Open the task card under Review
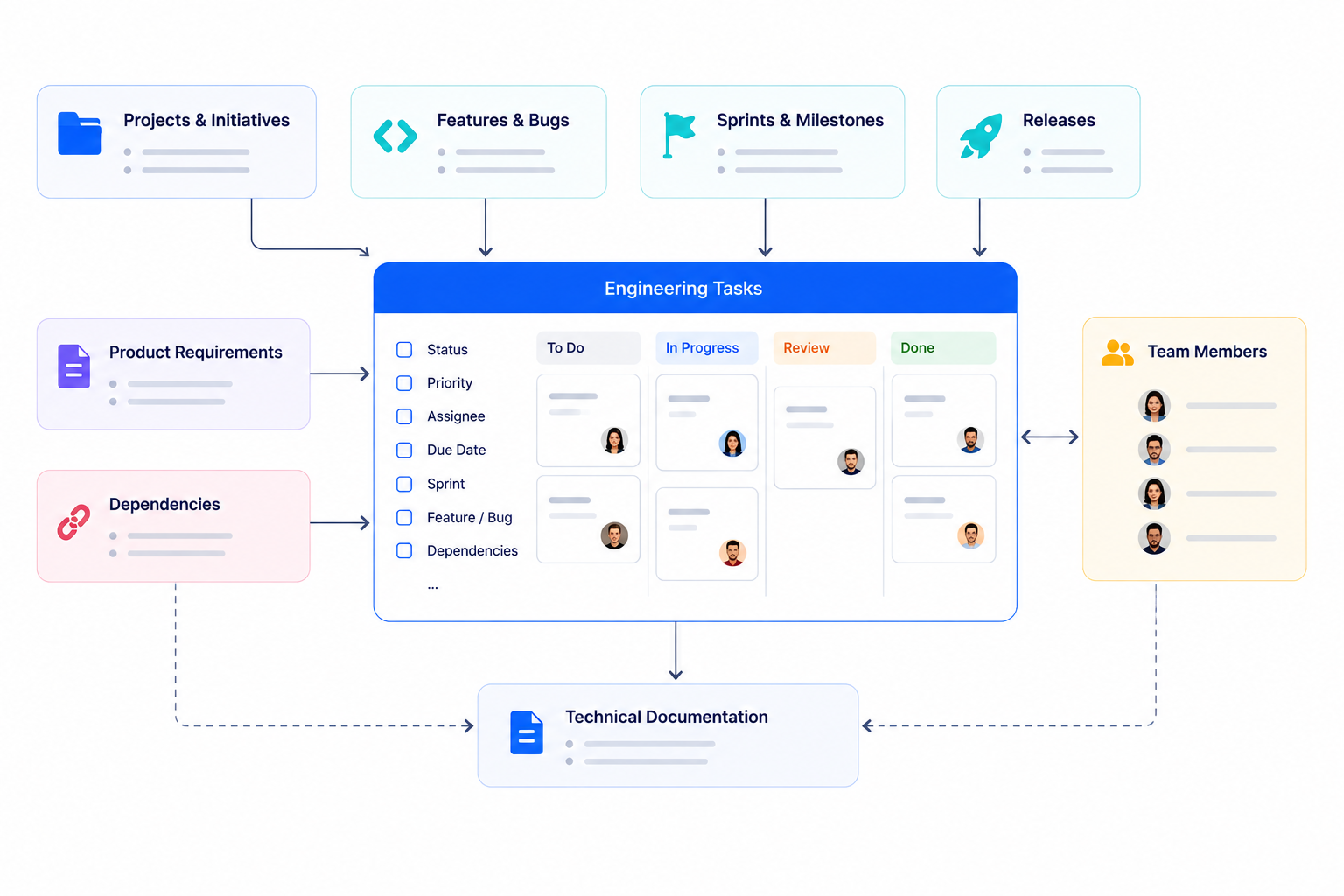1344x896 pixels. [824, 437]
